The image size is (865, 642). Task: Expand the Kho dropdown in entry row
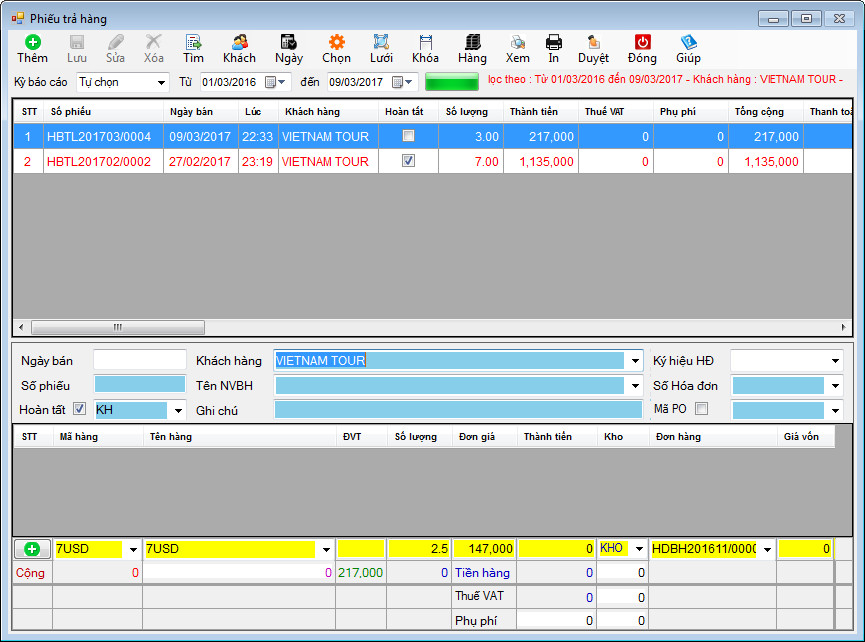tap(639, 549)
